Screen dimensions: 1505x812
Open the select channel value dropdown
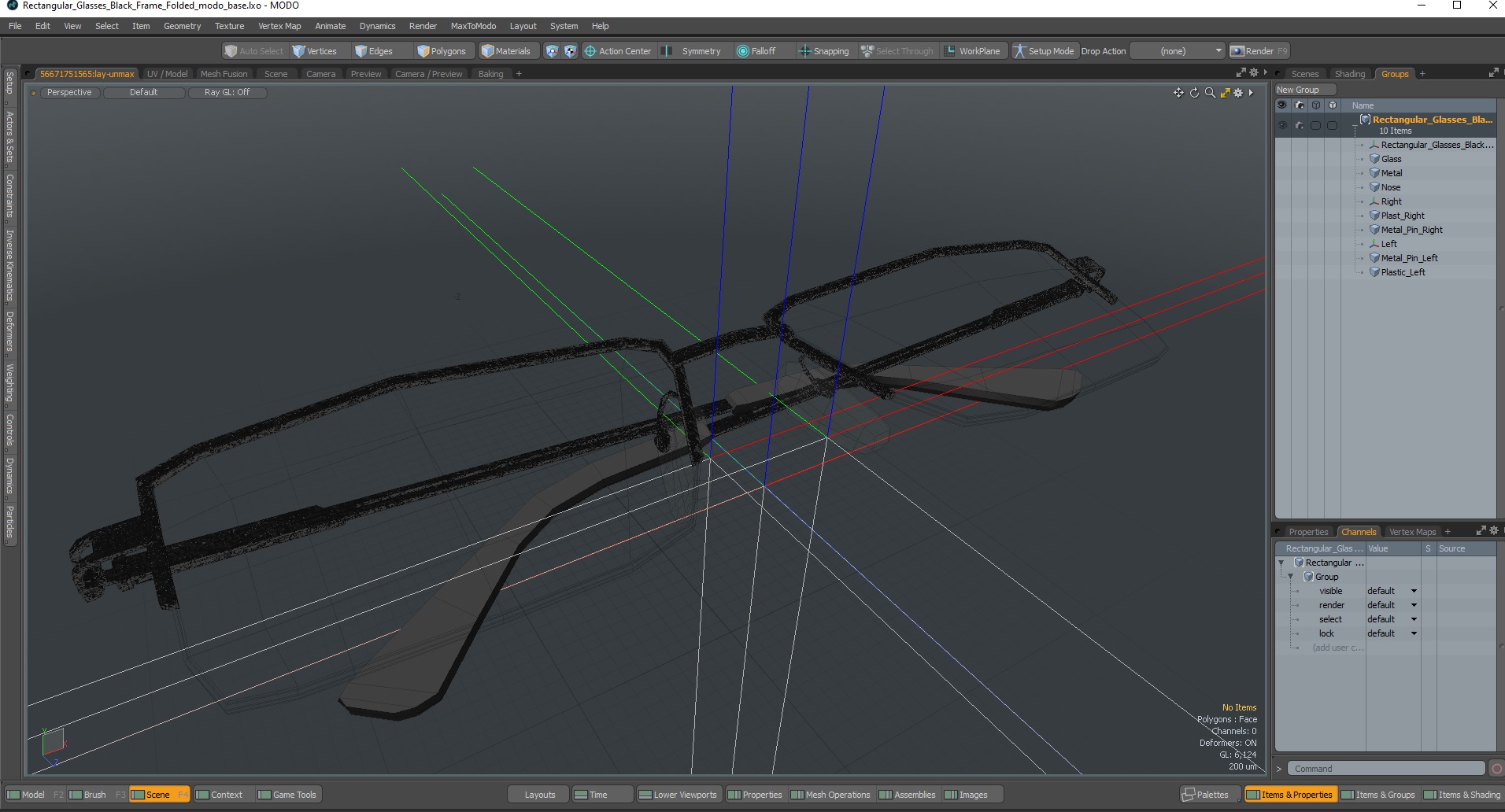coord(1392,619)
